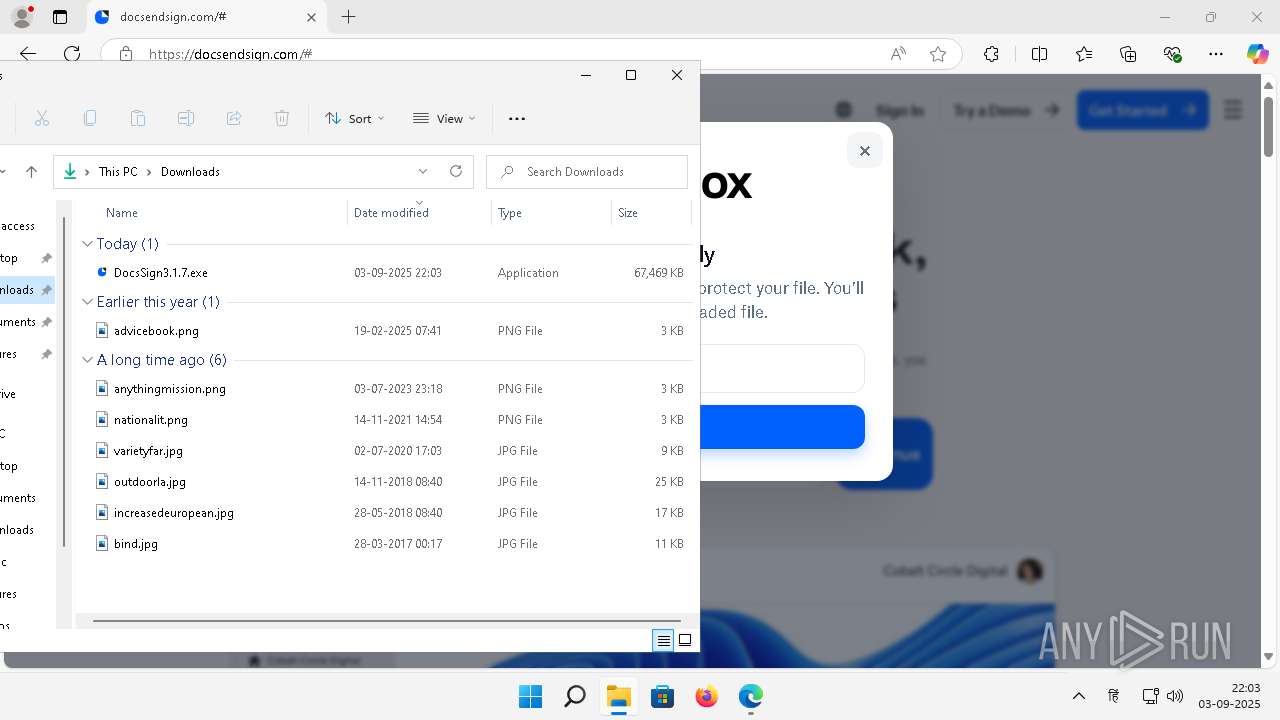Switch to Details view icon in status bar
Screen dimensions: 1280x720
663,641
